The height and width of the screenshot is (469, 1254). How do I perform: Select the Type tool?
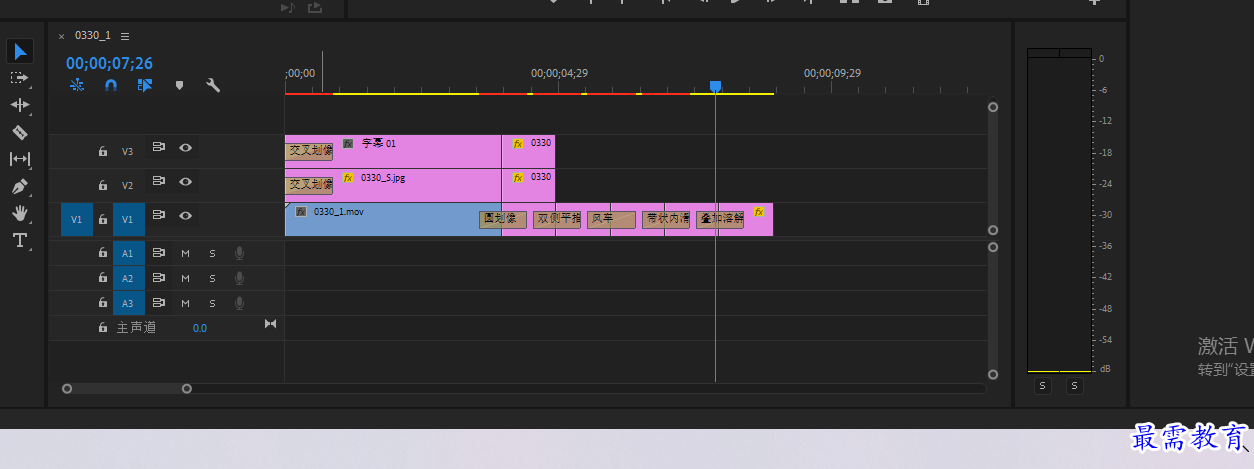coord(20,240)
